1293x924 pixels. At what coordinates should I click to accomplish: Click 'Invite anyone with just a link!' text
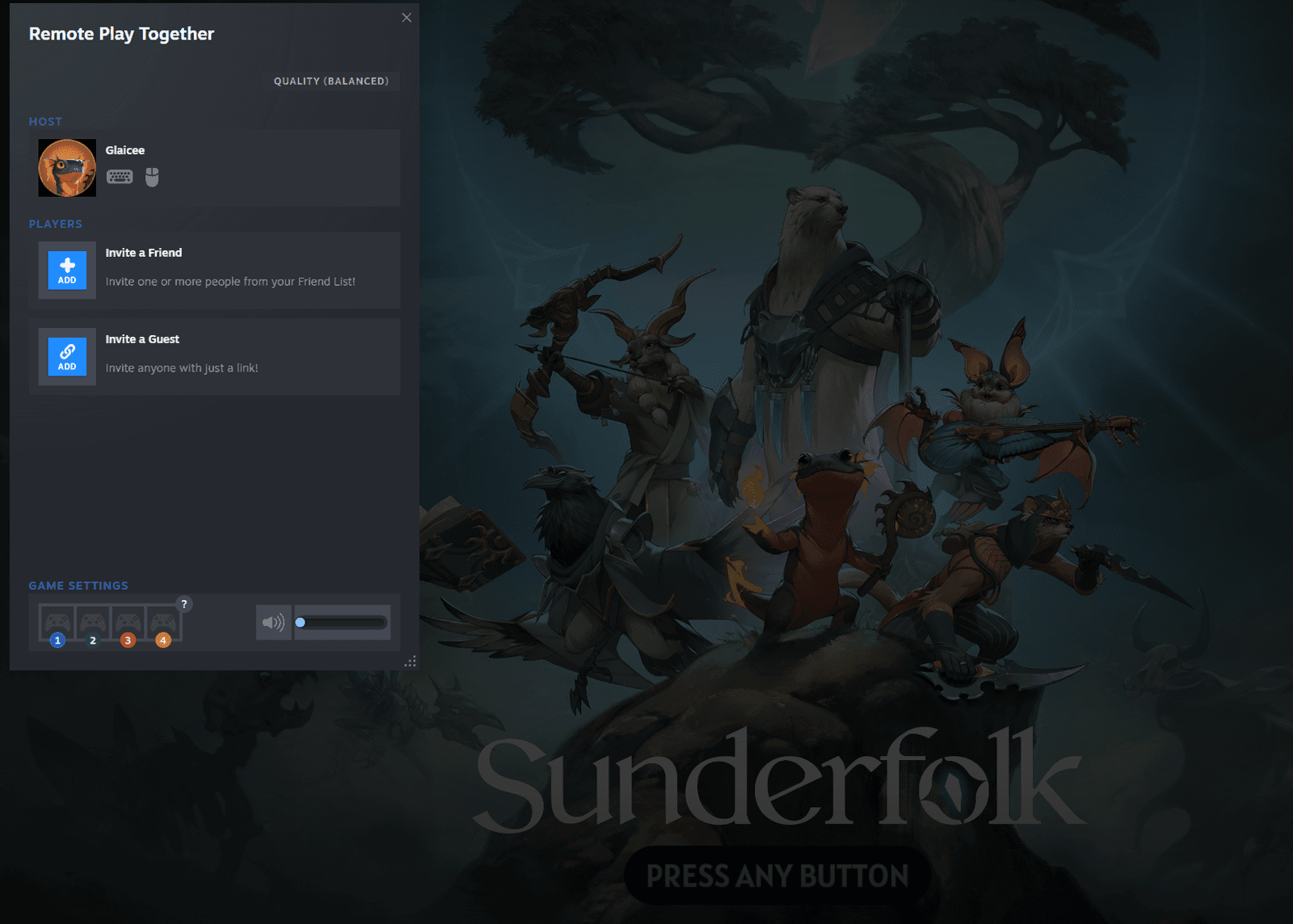point(182,368)
